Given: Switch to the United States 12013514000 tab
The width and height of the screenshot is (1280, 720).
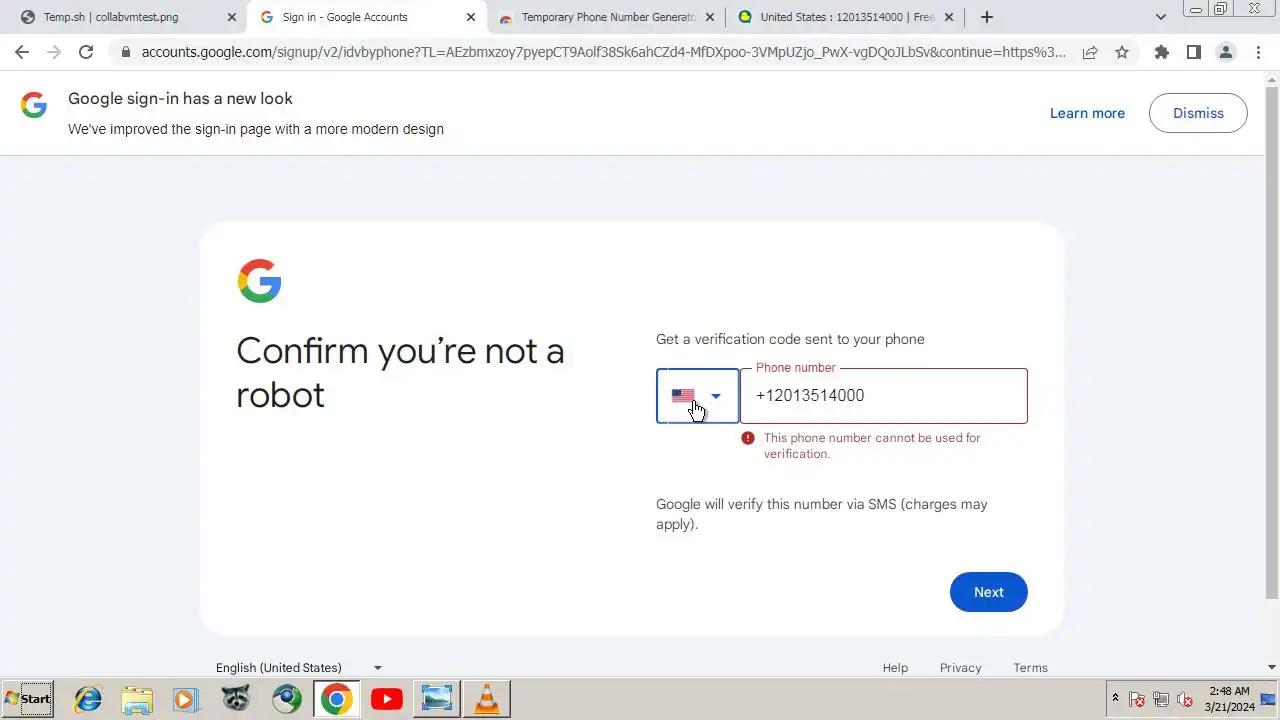Looking at the screenshot, I should point(847,17).
